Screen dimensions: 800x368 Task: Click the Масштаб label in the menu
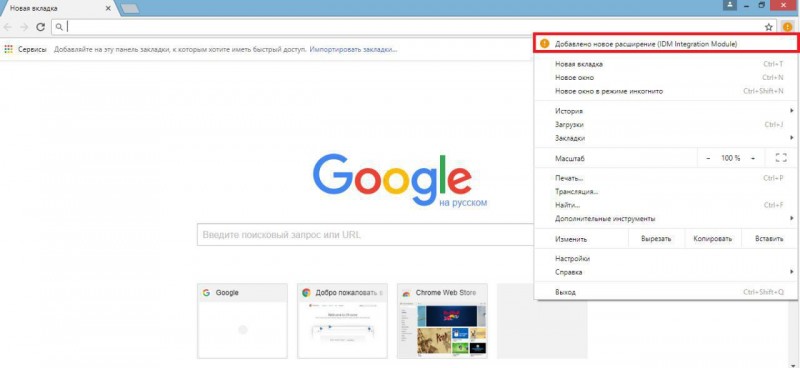pos(569,159)
